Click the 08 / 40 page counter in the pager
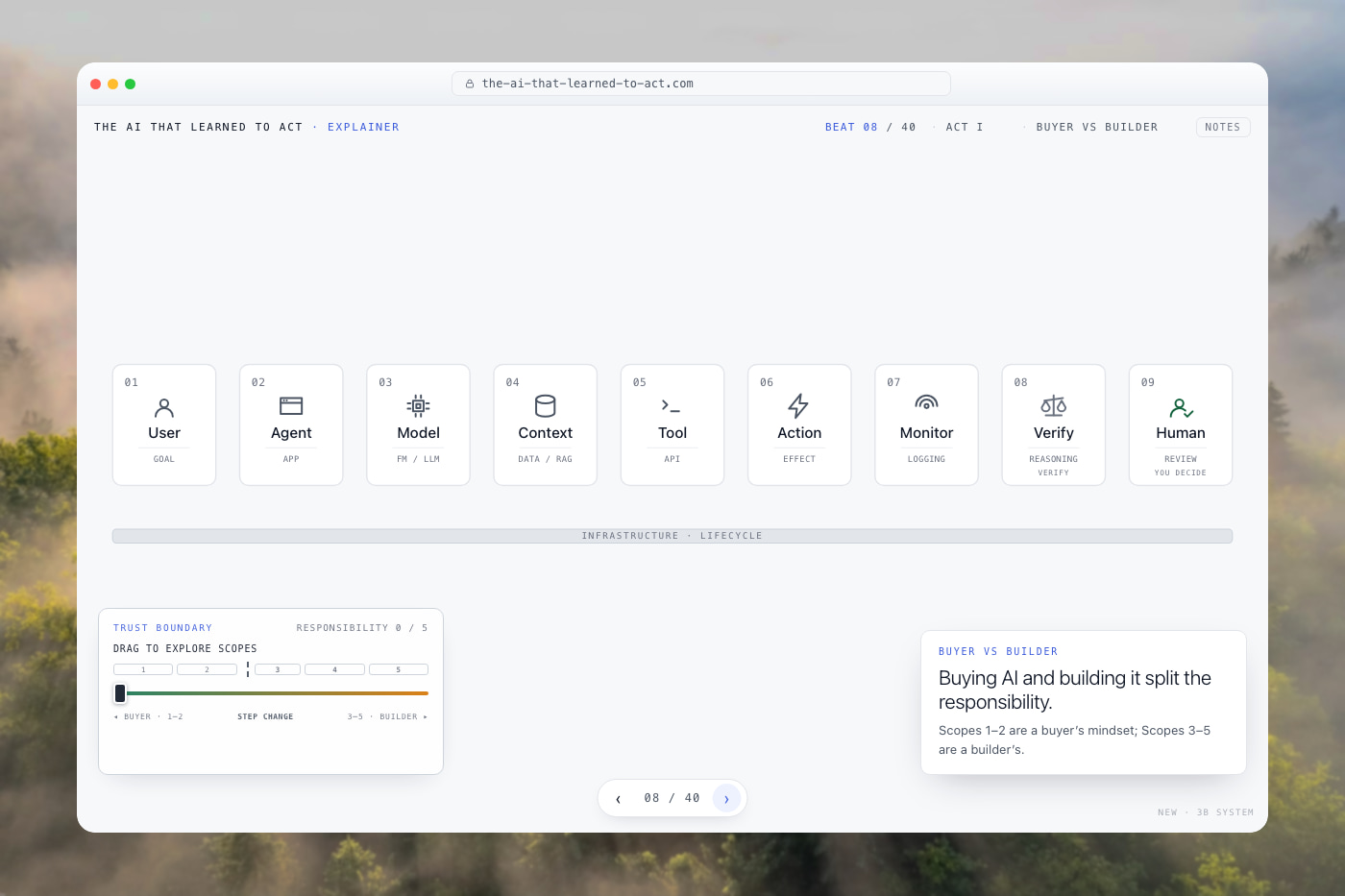The image size is (1345, 896). [x=672, y=798]
